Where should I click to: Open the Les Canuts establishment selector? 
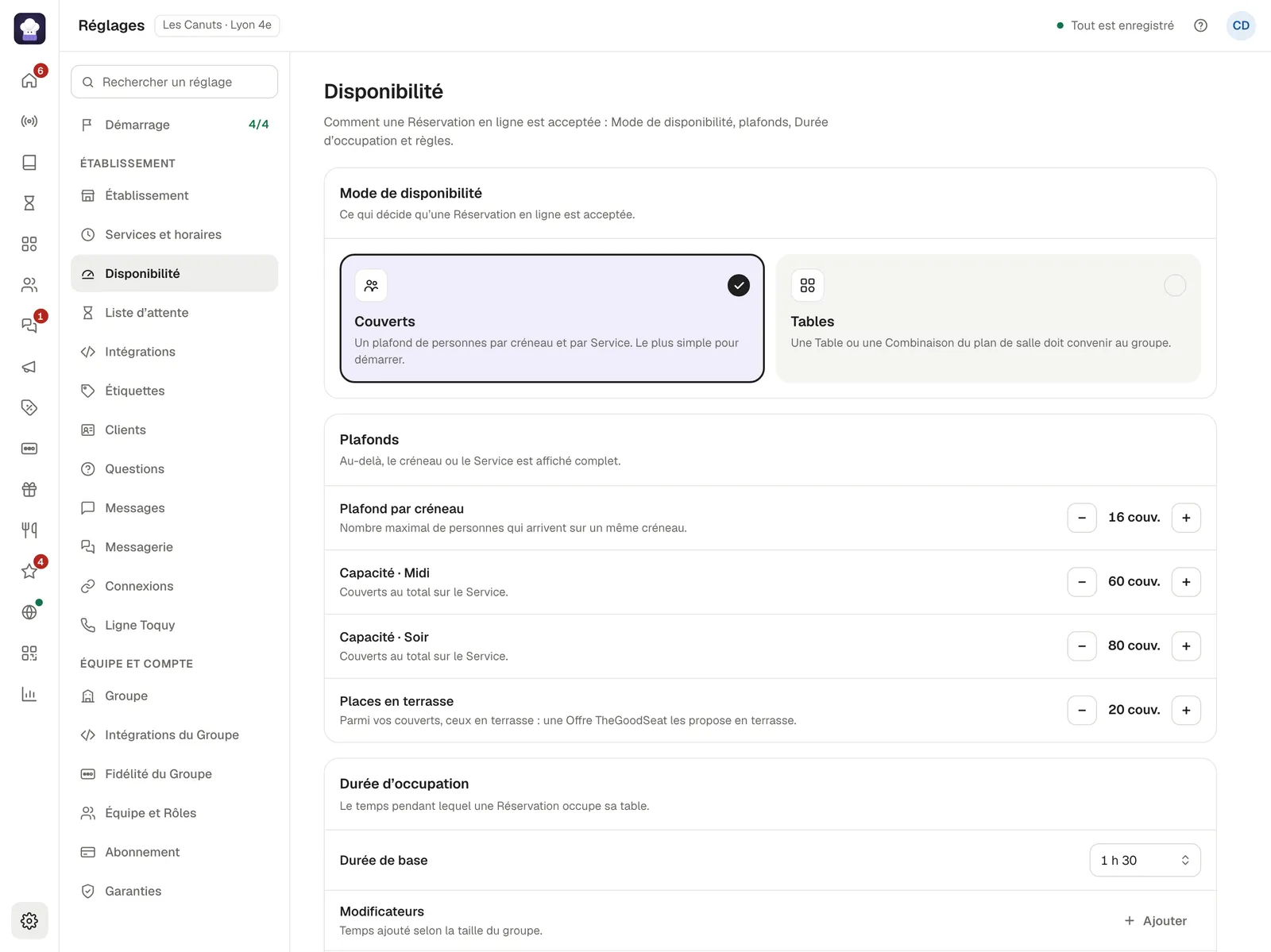(x=217, y=25)
